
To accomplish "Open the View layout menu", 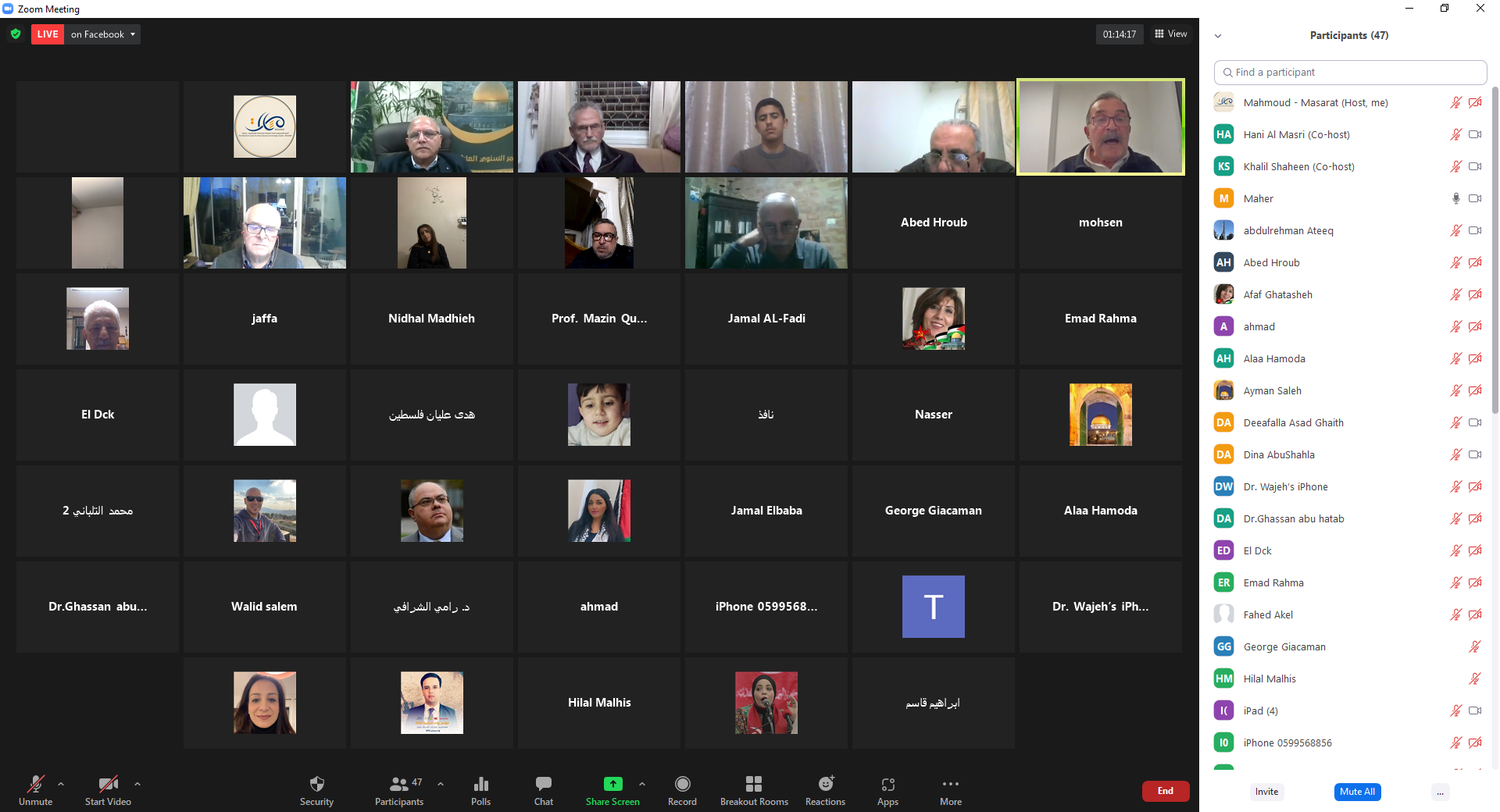I will tap(1171, 34).
